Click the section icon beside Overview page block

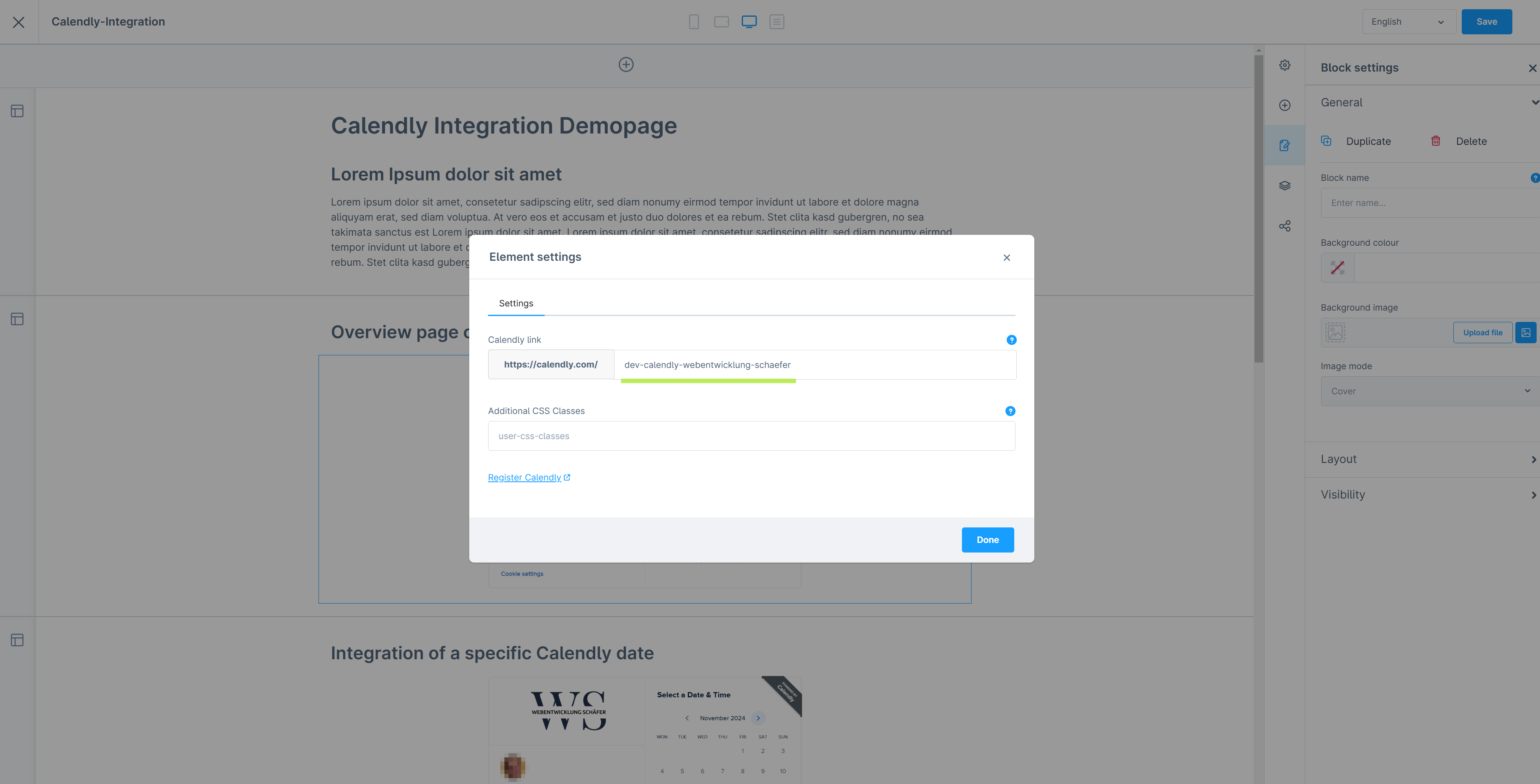[x=17, y=319]
